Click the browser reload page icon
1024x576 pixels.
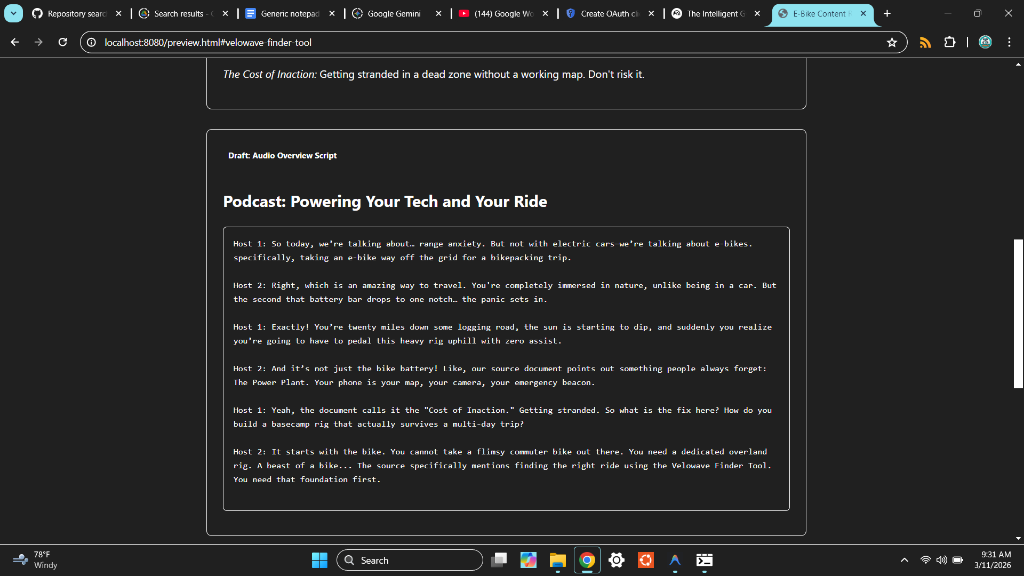point(62,42)
